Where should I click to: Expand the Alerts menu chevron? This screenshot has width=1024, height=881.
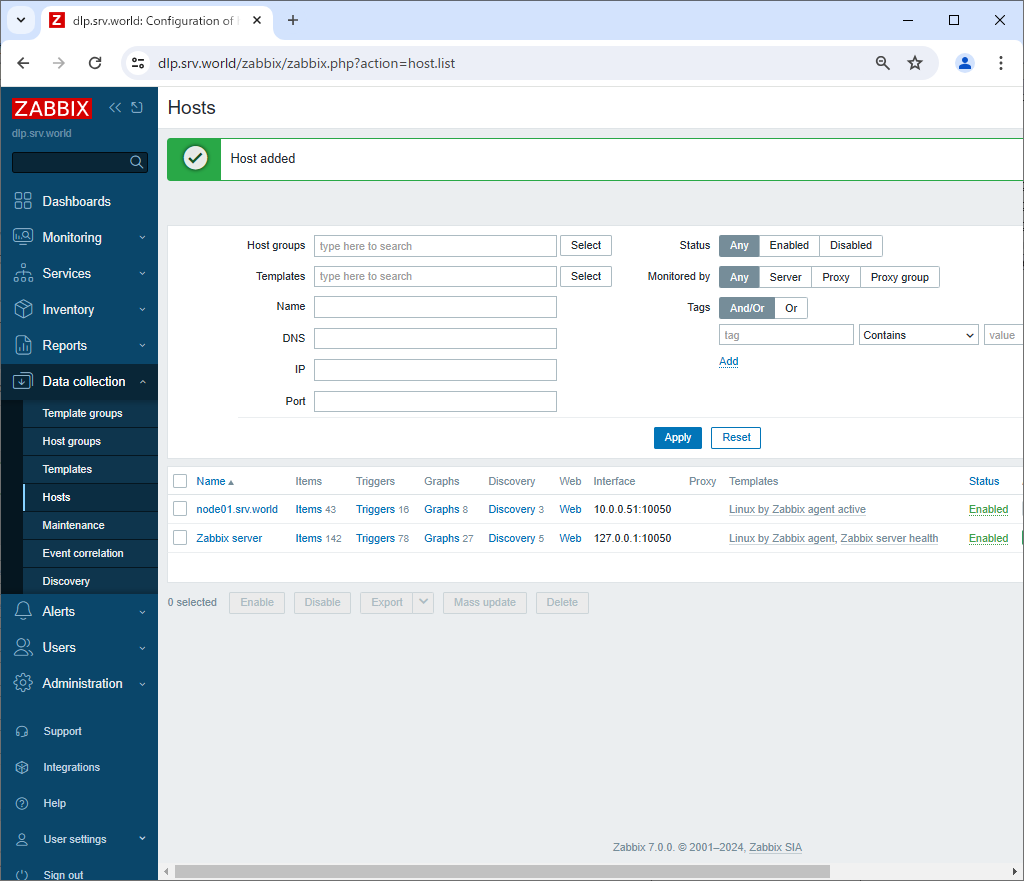click(142, 611)
